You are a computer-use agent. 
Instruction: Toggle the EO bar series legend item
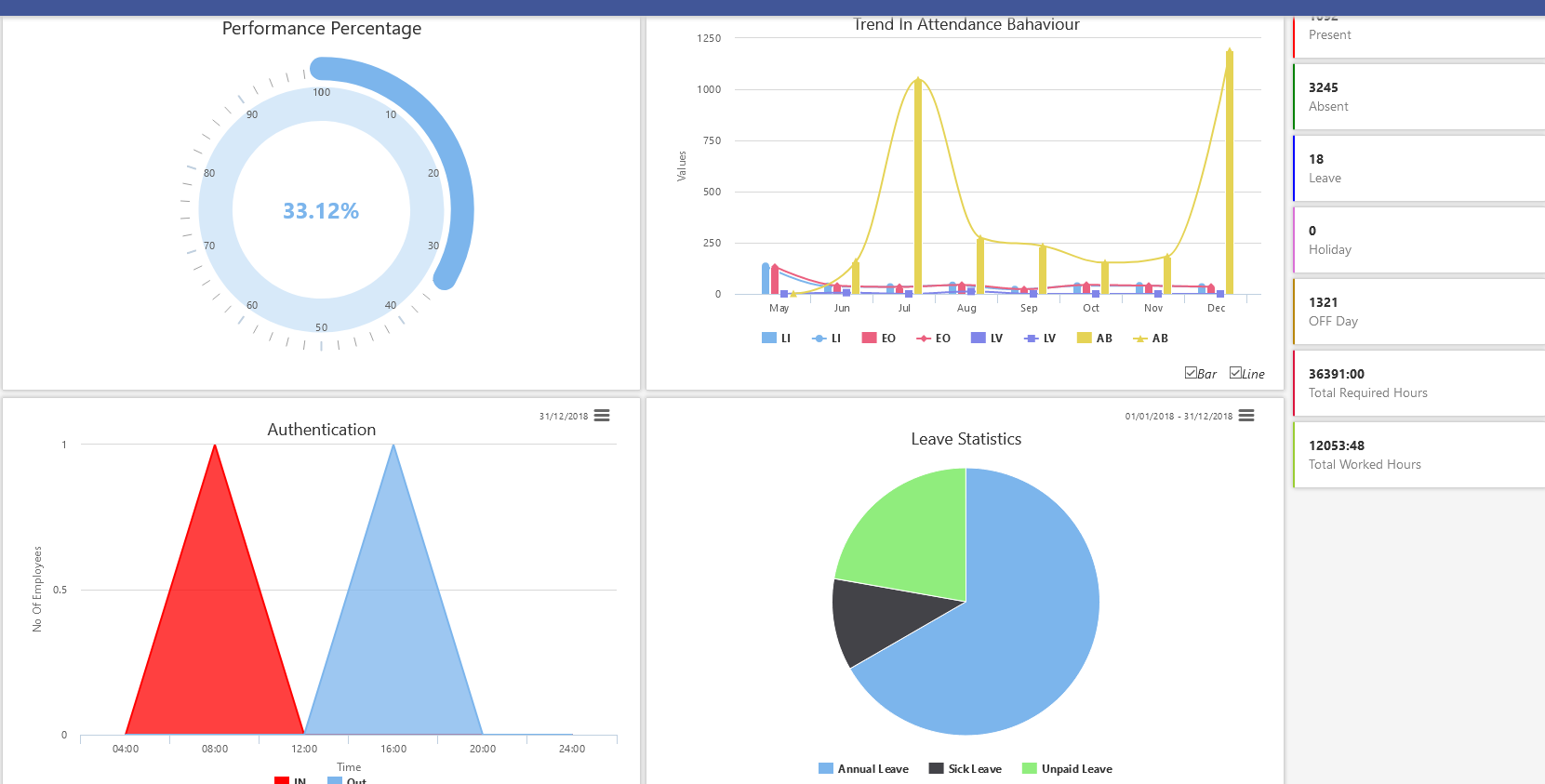[x=879, y=339]
